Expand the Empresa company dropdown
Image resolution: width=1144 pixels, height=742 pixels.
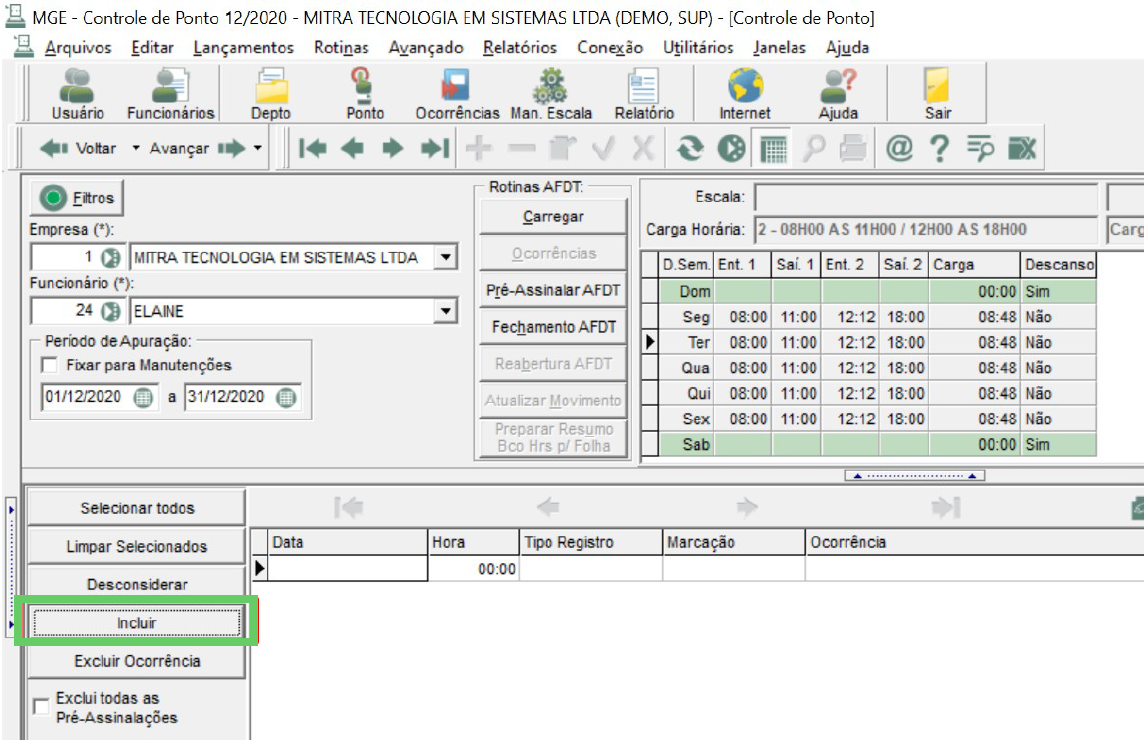pyautogui.click(x=445, y=258)
